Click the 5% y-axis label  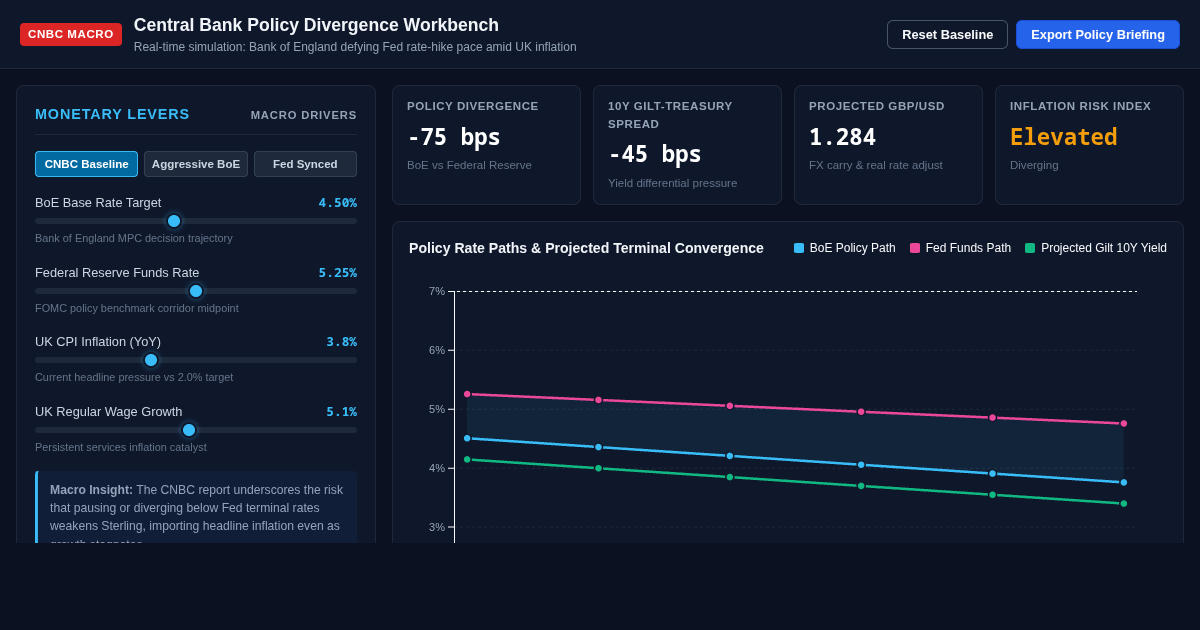[437, 409]
